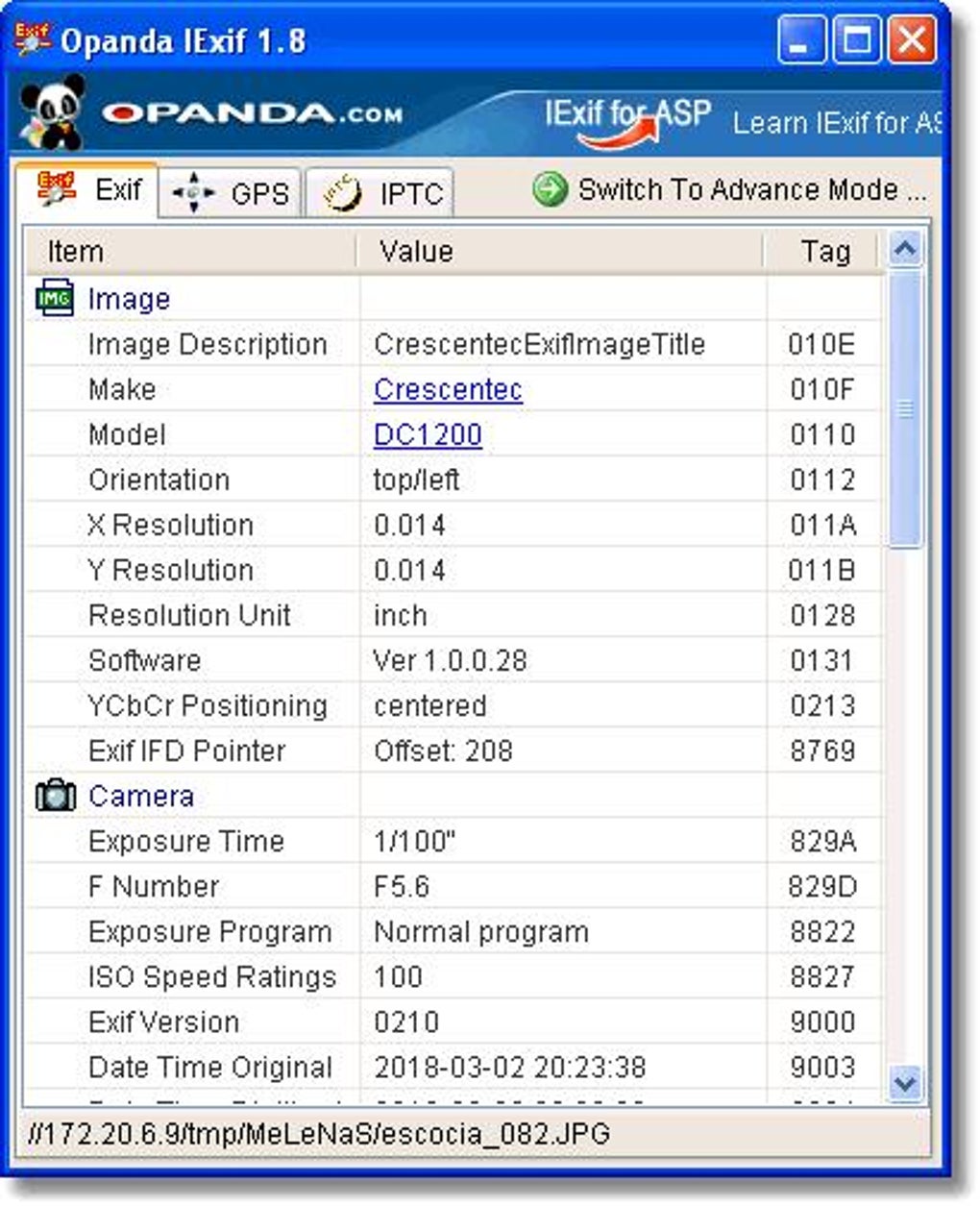Screen dimensions: 980x1206
Task: Click tag 8769 cell
Action: 822,751
